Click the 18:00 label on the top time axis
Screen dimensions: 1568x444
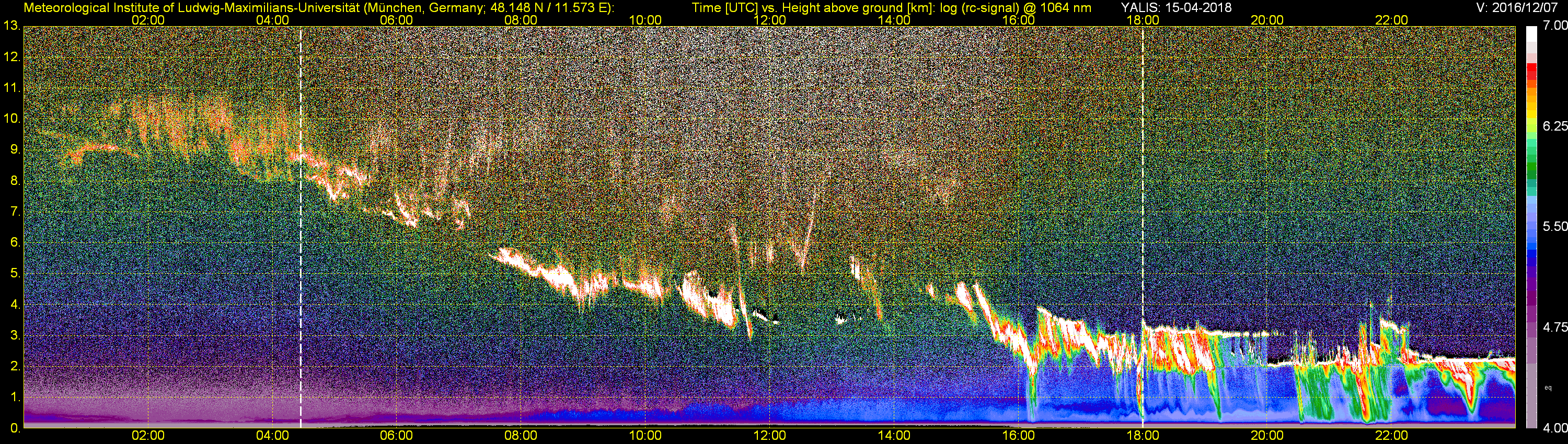pos(1143,20)
